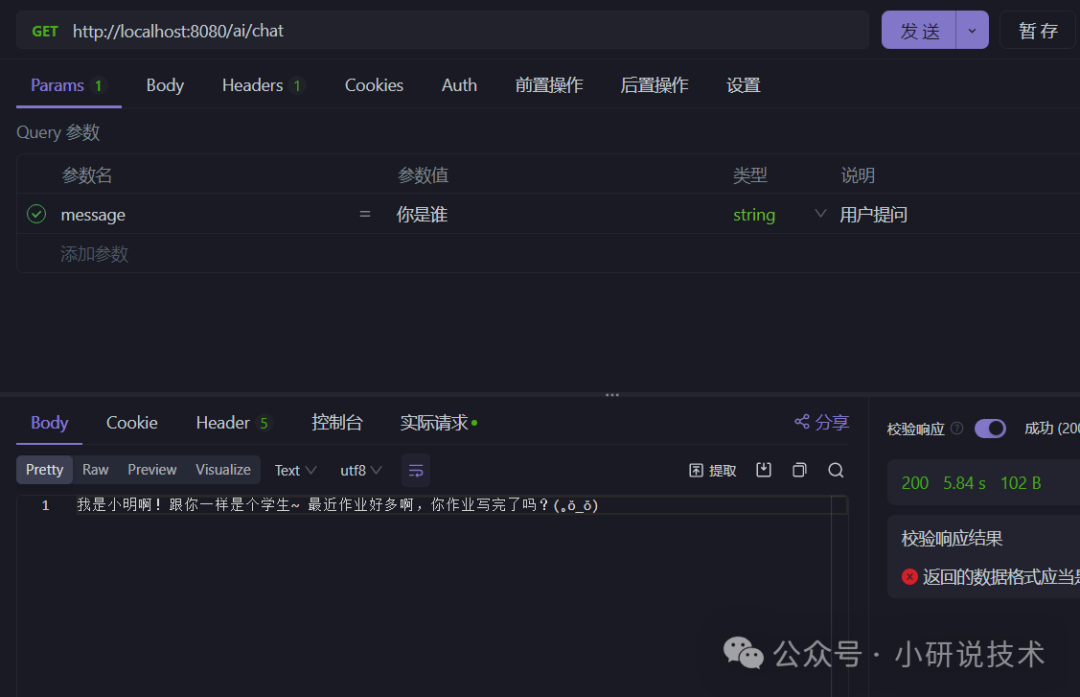This screenshot has width=1080, height=697.
Task: Click the 提取 (extract) icon
Action: click(712, 469)
